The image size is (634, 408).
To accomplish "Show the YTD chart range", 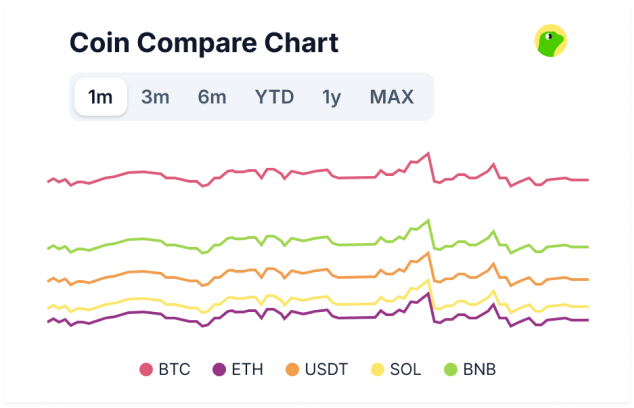I will [x=274, y=97].
